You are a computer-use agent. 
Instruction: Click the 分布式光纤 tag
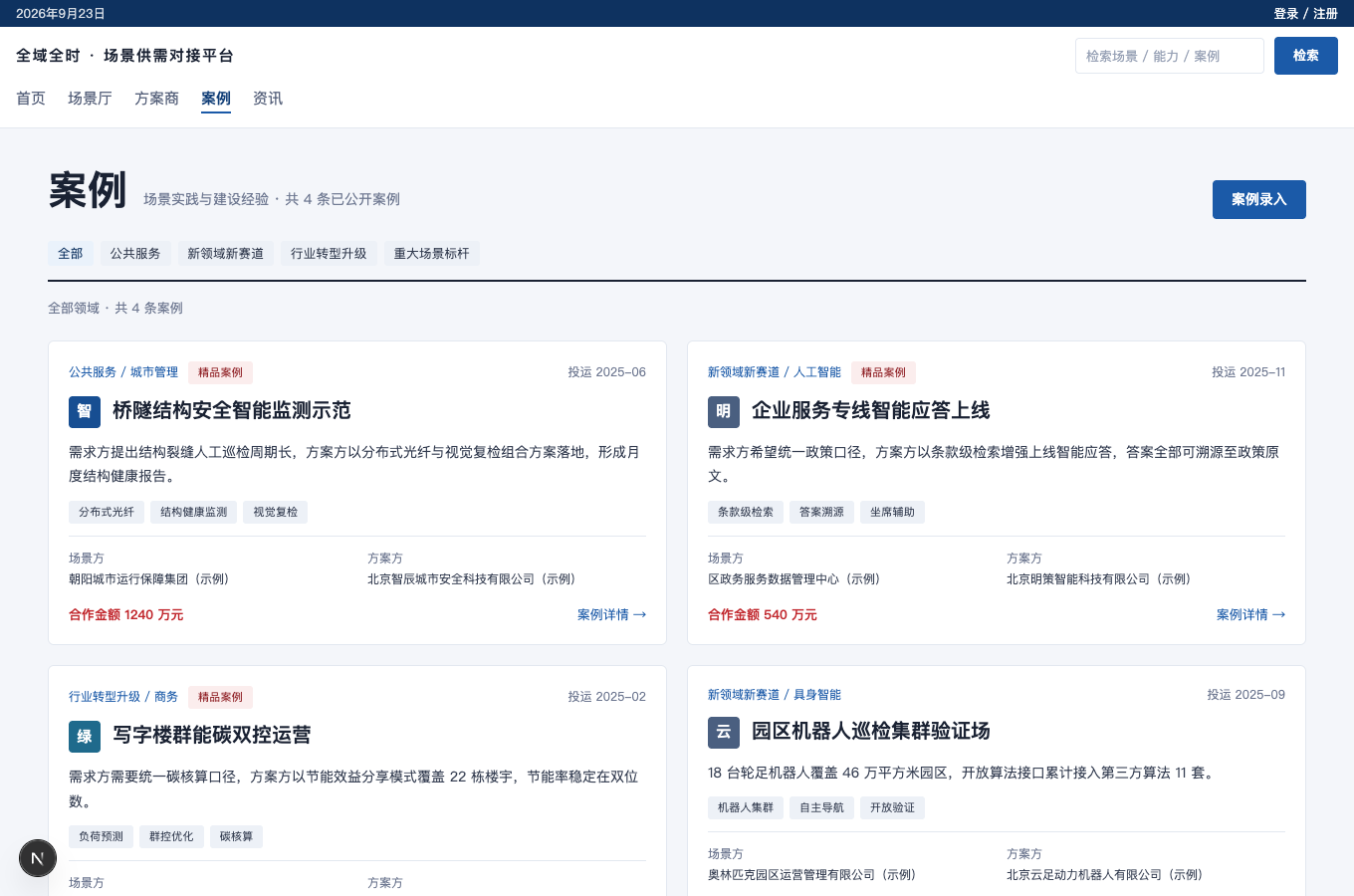coord(107,512)
